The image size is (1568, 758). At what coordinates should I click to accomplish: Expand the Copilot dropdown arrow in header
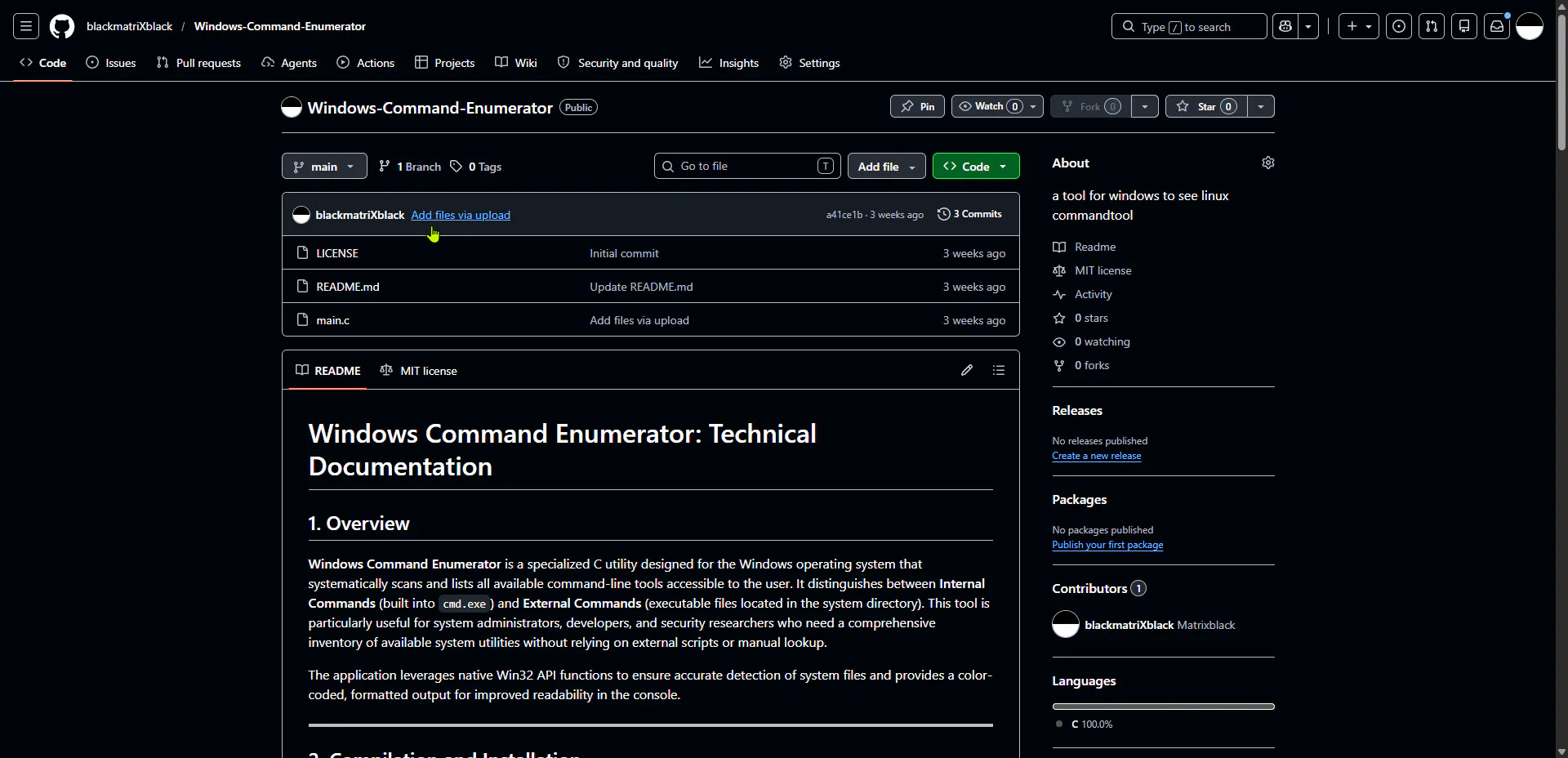point(1308,26)
